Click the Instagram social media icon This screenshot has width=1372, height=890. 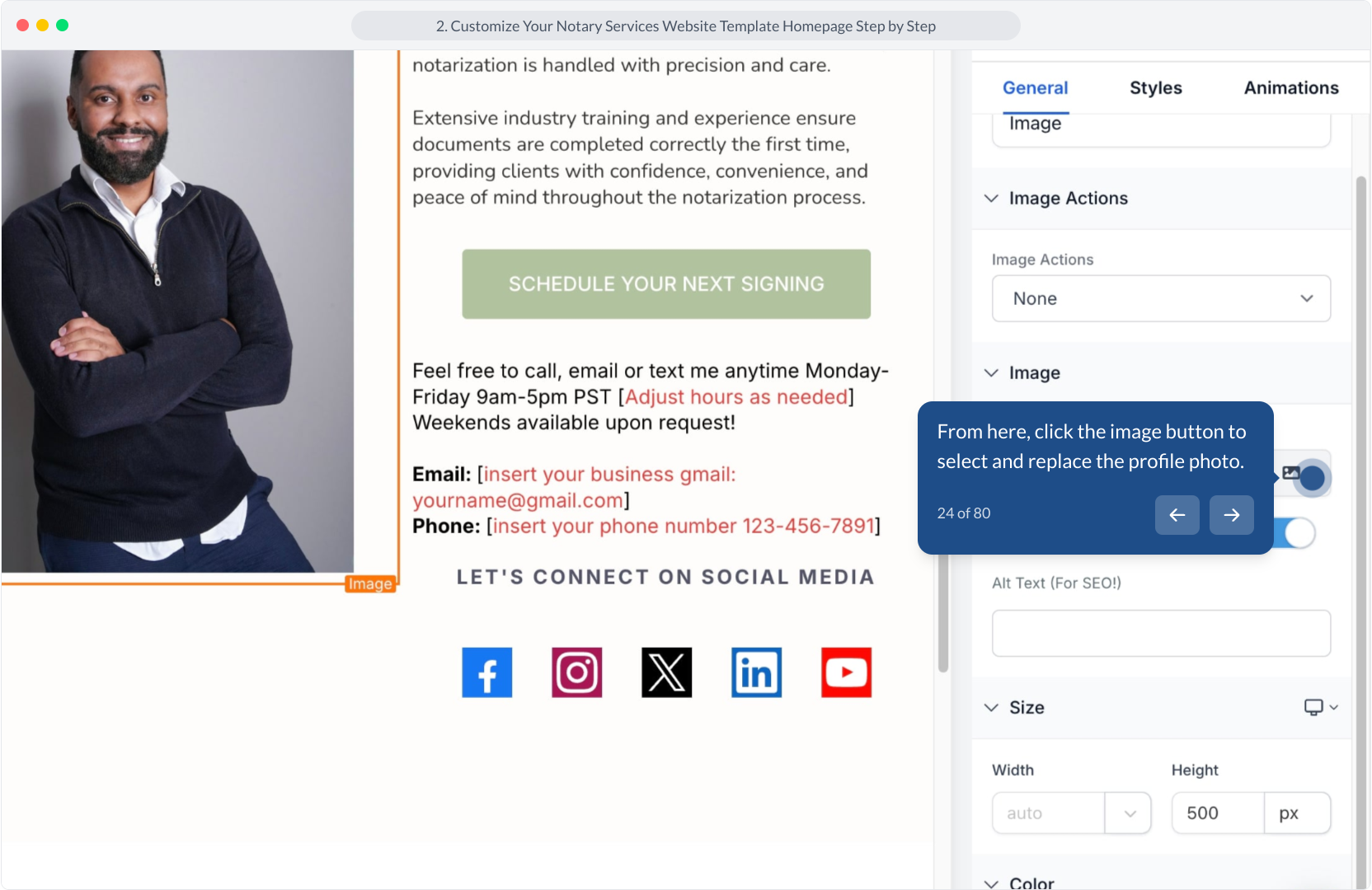pyautogui.click(x=576, y=672)
